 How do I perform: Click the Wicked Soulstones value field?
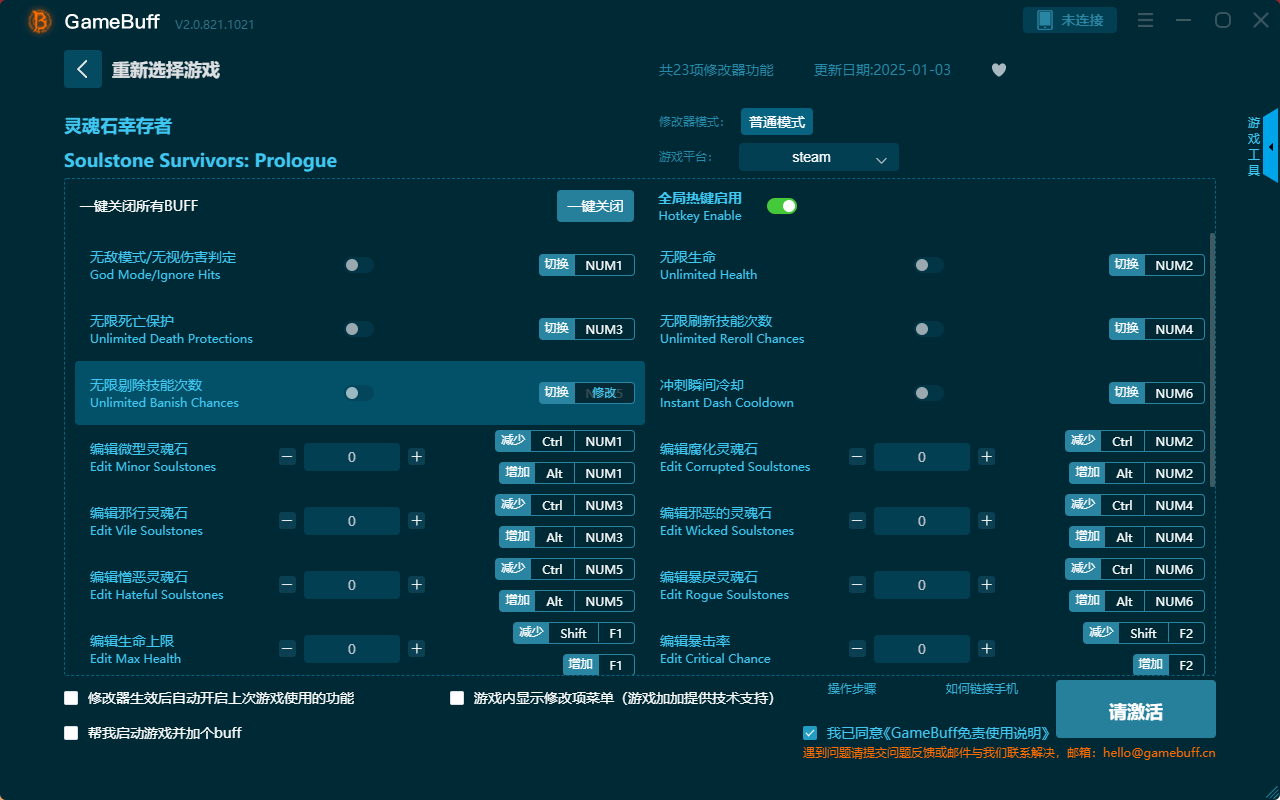click(x=922, y=521)
